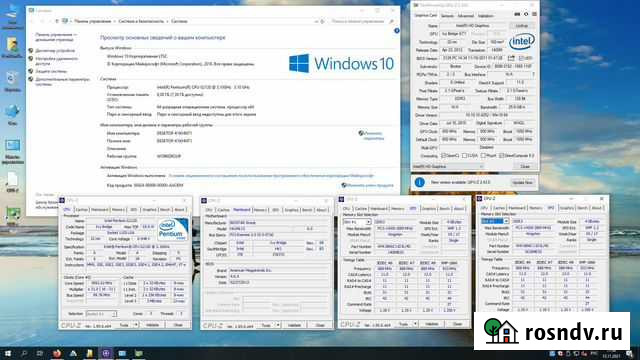Open the highlighted slot dropdown in right SPD window
The height and width of the screenshot is (360, 640).
495,221
